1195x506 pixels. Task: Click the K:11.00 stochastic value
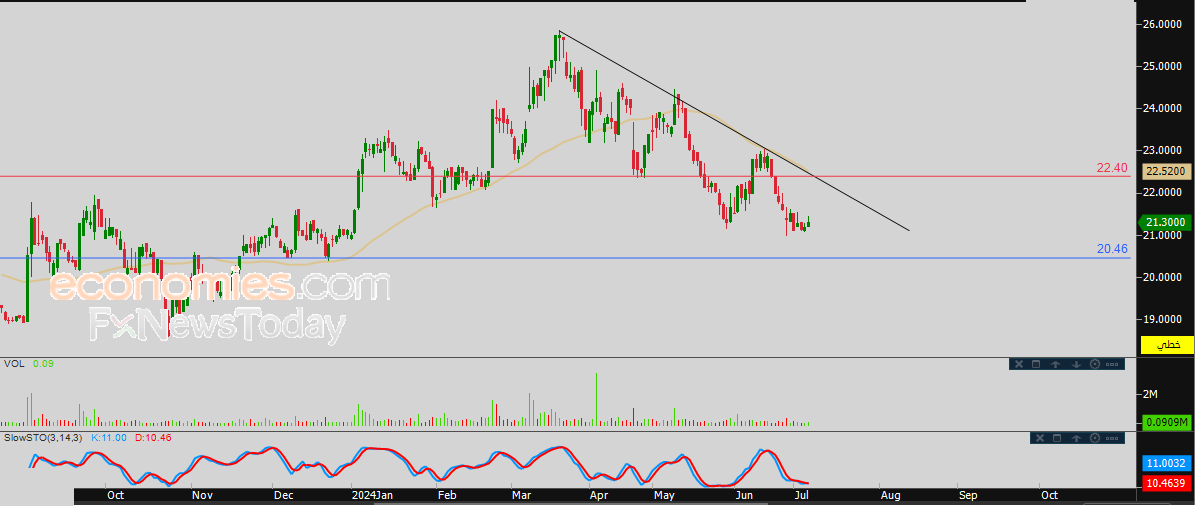click(107, 438)
